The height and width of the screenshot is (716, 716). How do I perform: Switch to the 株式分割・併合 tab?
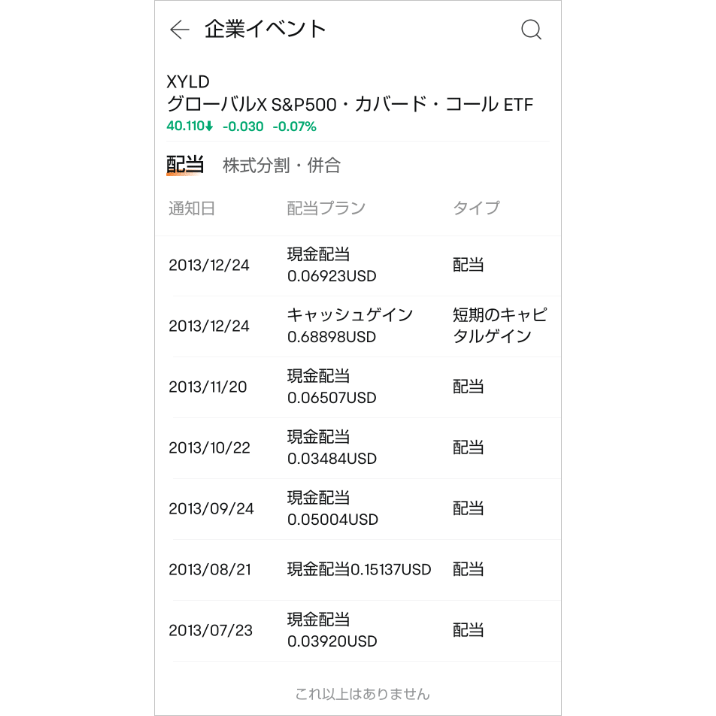281,165
